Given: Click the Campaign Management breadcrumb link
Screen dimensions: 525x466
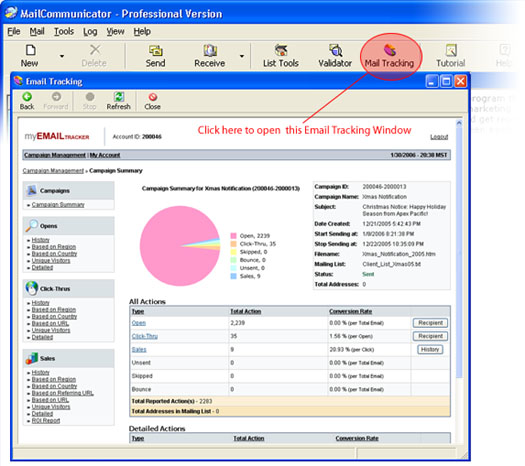Looking at the screenshot, I should [53, 171].
